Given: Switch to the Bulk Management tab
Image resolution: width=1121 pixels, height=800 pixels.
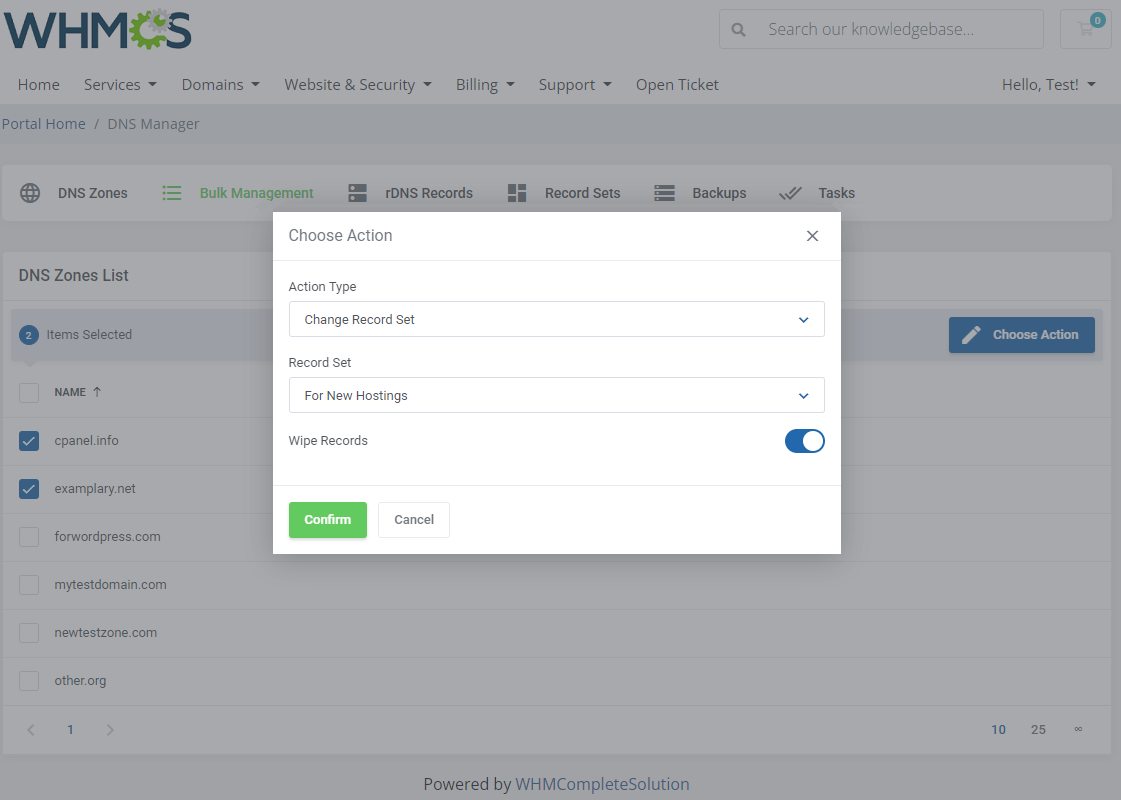Looking at the screenshot, I should click(237, 193).
